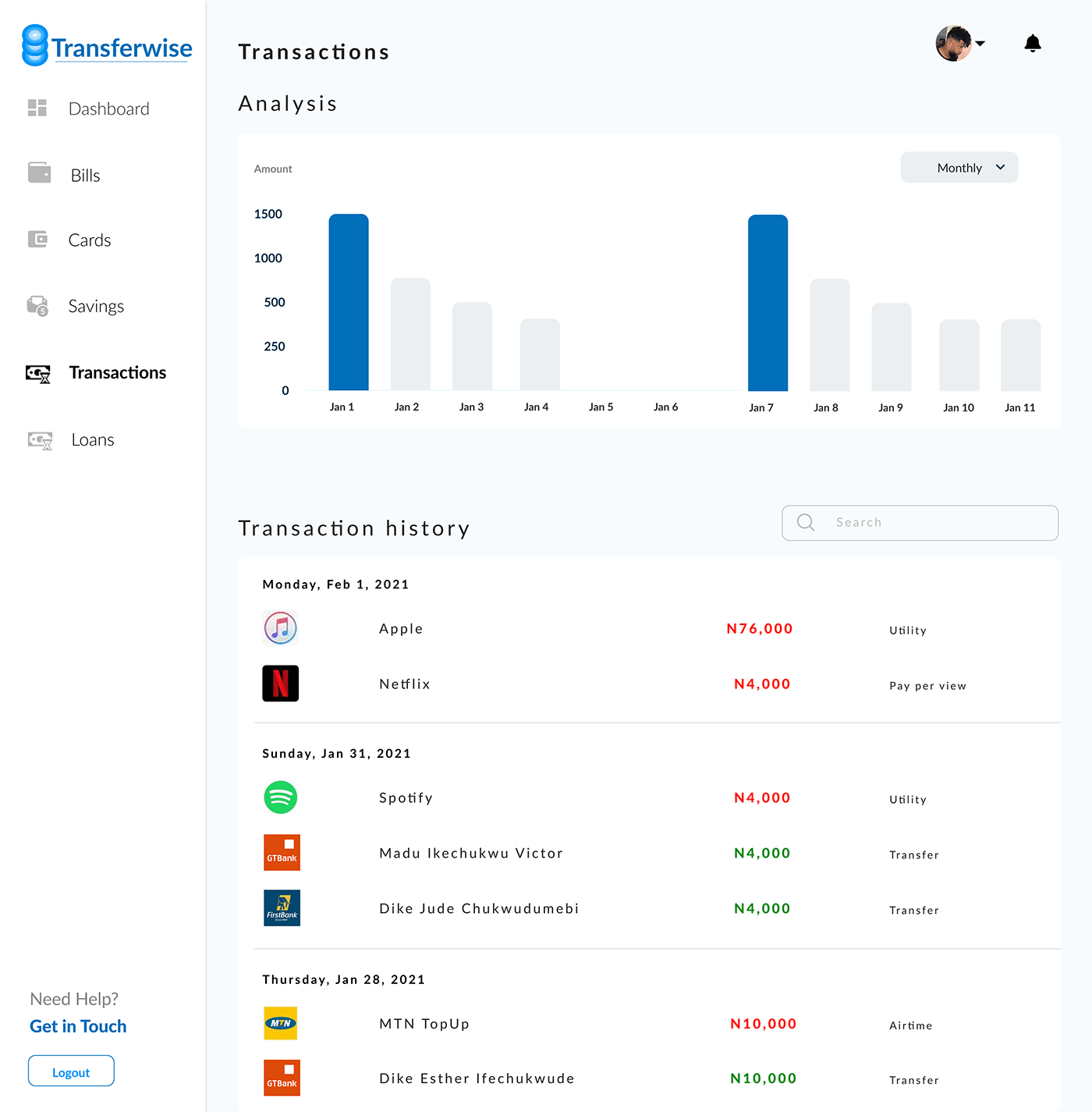This screenshot has width=1092, height=1112.
Task: Open the Cards menu item
Action: point(90,240)
